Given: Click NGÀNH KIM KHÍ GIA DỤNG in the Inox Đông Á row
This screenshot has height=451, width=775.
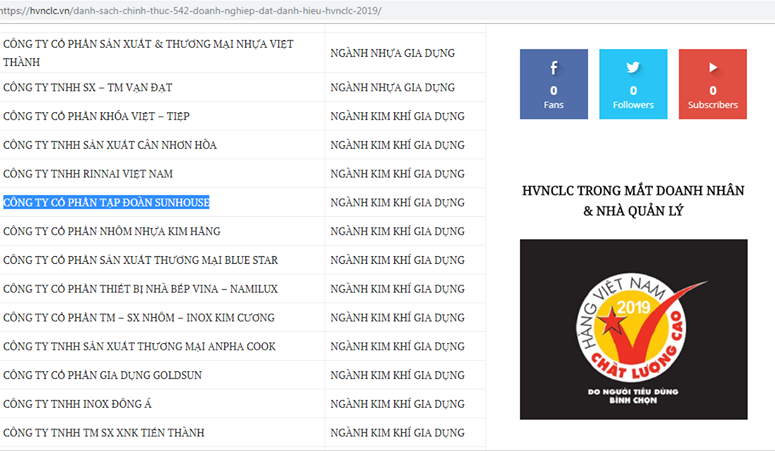Looking at the screenshot, I should pyautogui.click(x=397, y=404).
